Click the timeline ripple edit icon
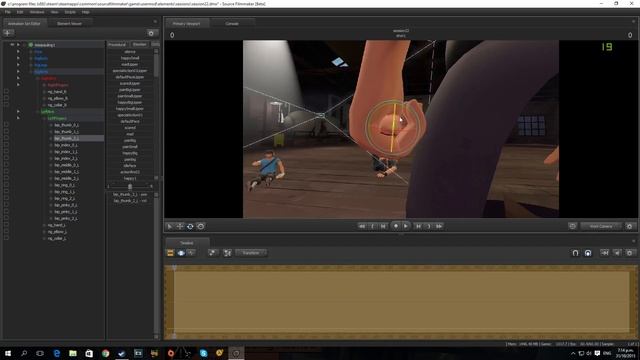 coord(604,253)
